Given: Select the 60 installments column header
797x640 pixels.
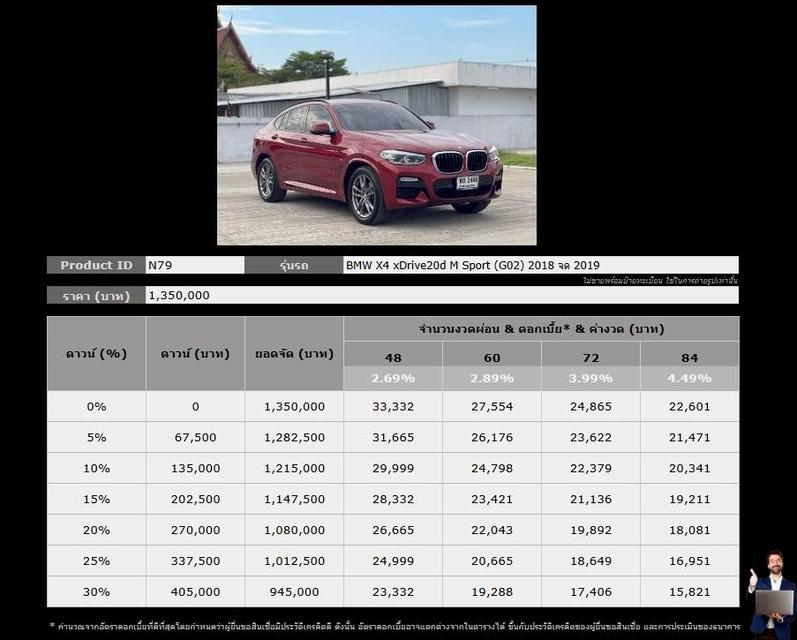Looking at the screenshot, I should coord(492,357).
